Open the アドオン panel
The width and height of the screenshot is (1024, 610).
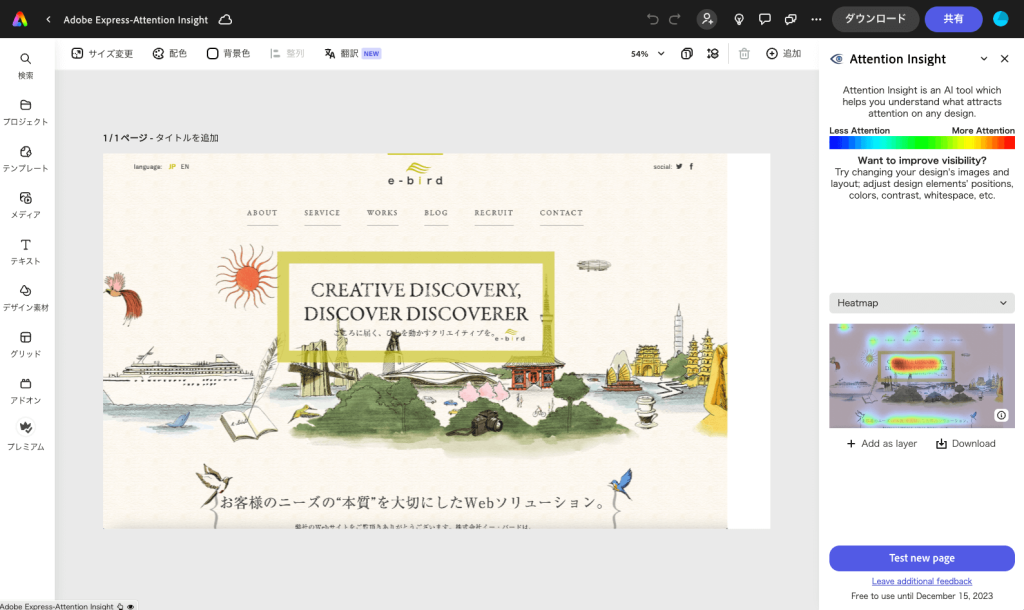(x=25, y=391)
